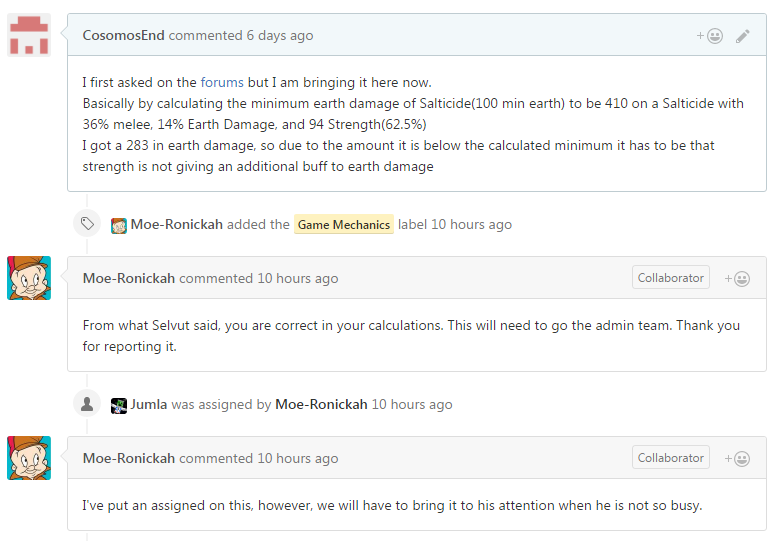Viewport: 774px width, 541px height.
Task: Click '10 hours ago' on label event
Action: (x=472, y=225)
